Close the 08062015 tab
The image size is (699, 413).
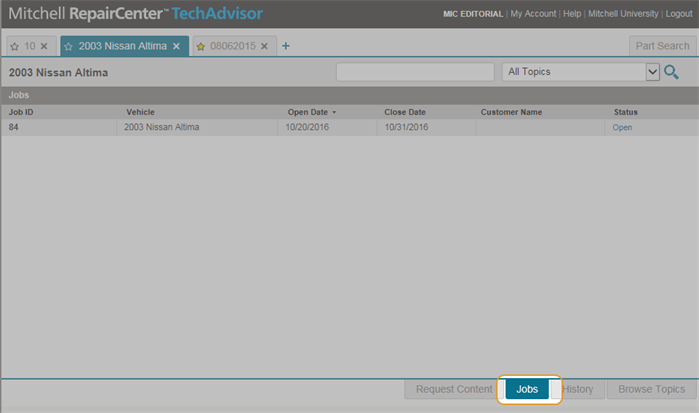pyautogui.click(x=264, y=46)
